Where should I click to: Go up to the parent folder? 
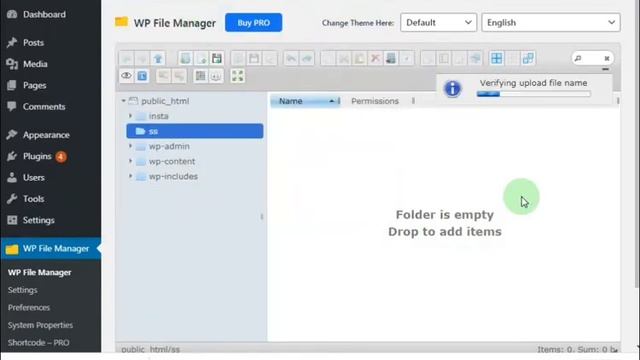[158, 58]
